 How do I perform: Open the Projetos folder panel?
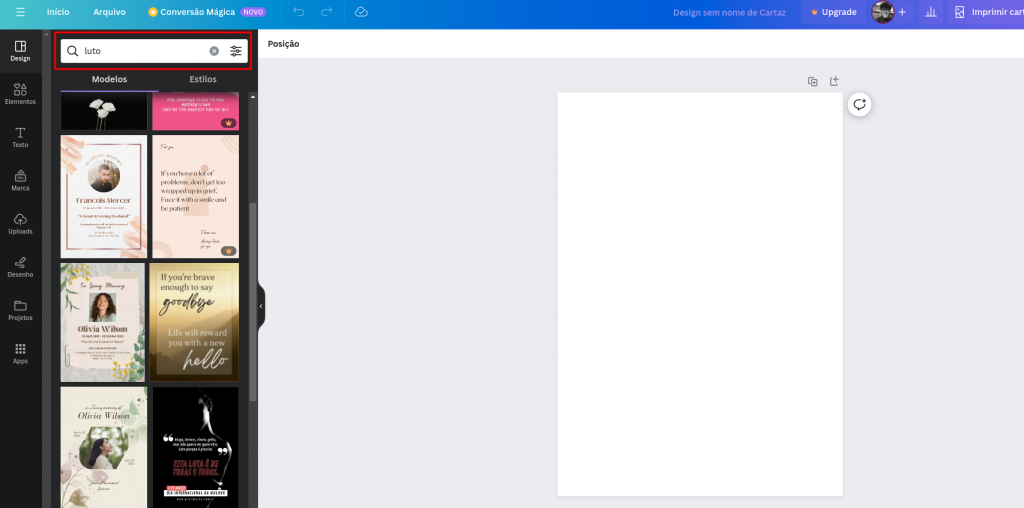tap(20, 309)
